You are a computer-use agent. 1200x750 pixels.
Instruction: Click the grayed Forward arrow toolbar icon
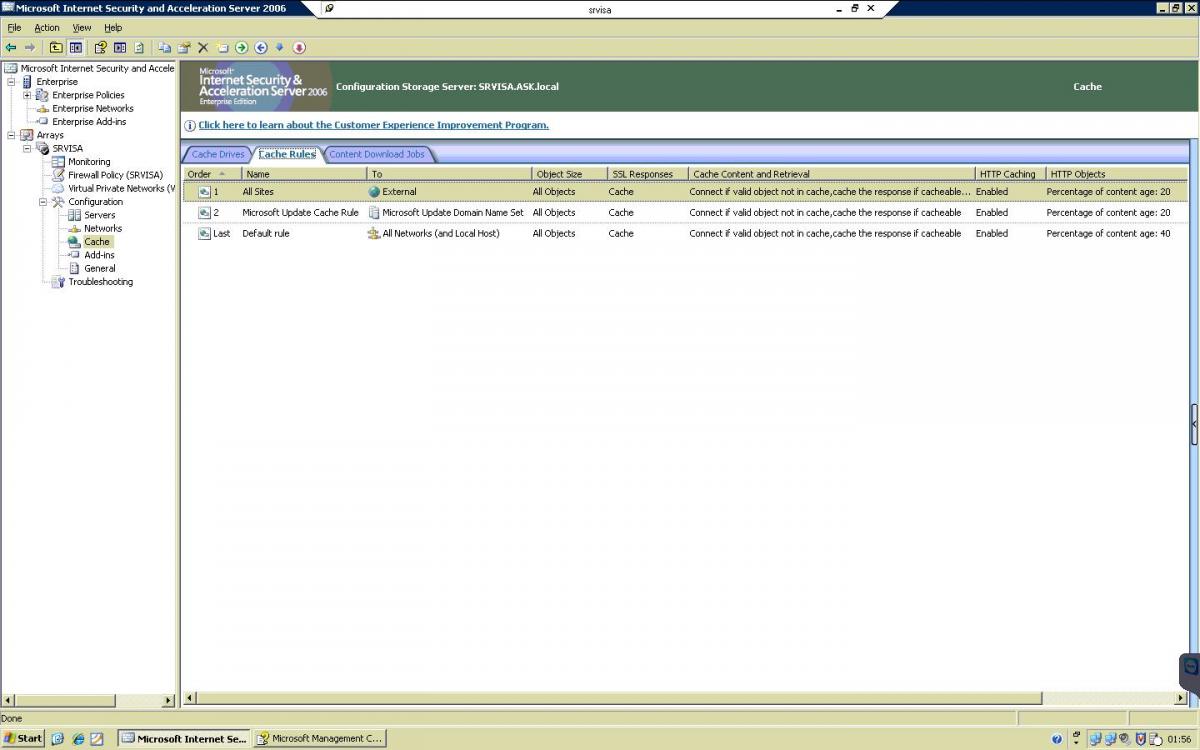point(30,47)
